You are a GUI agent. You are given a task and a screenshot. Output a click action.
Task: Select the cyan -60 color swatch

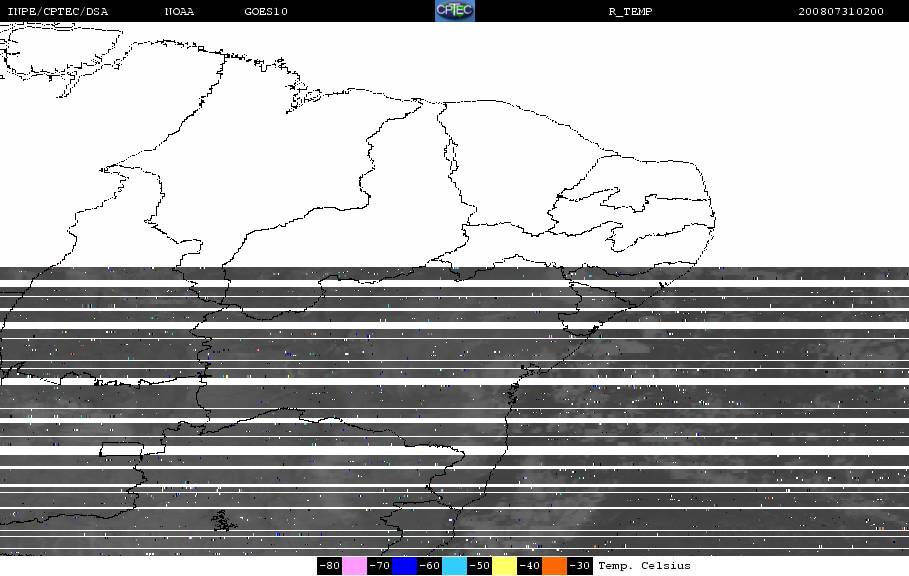pos(454,566)
